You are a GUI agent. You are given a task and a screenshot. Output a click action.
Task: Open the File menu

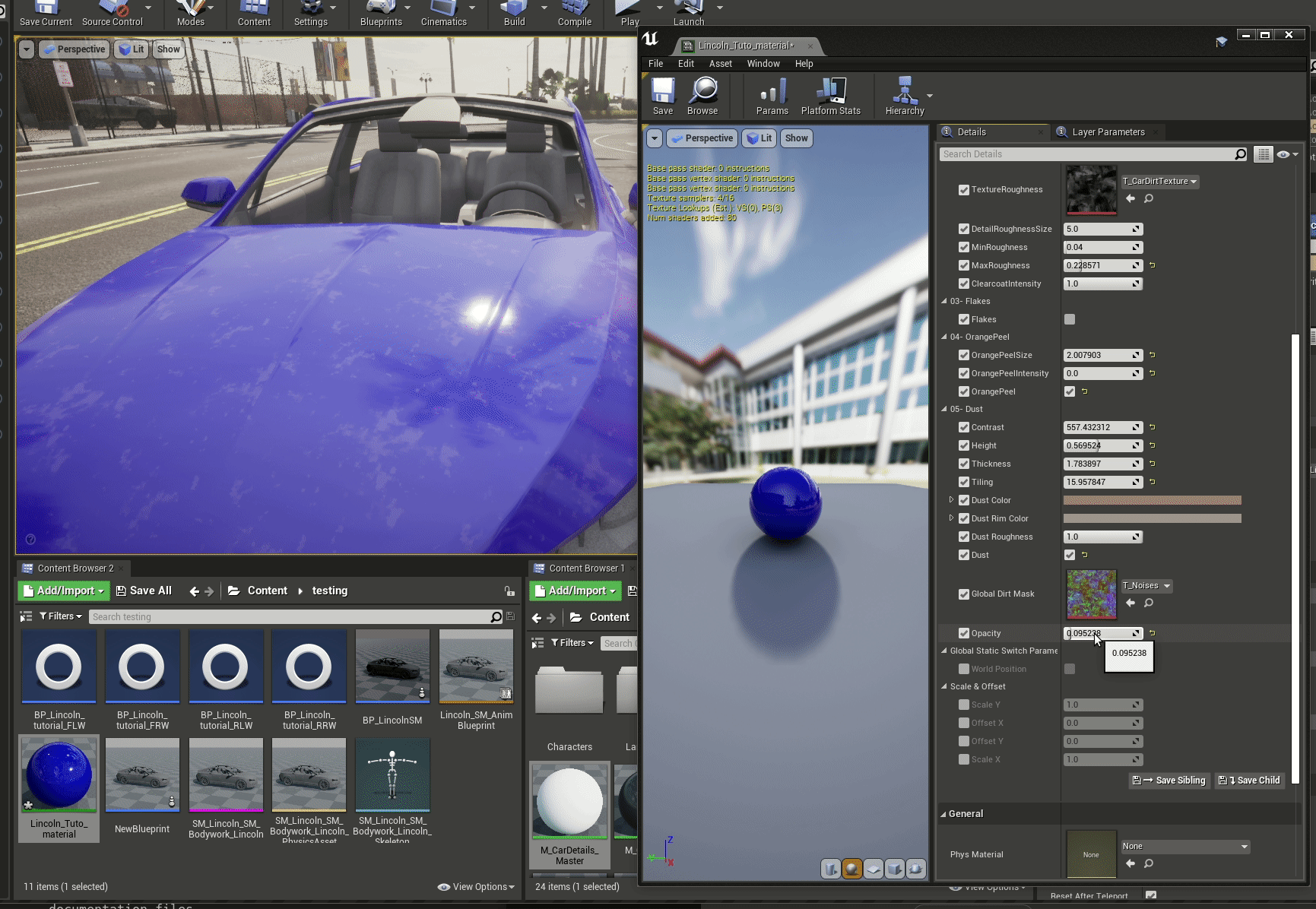coord(656,64)
